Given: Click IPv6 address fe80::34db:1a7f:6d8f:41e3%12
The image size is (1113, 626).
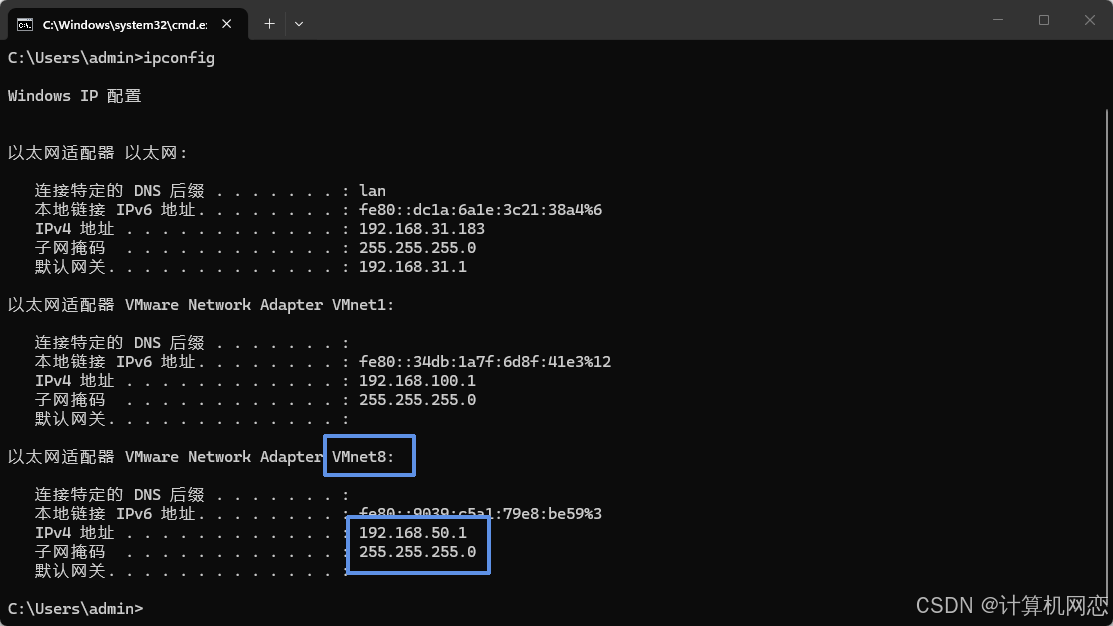Looking at the screenshot, I should [x=485, y=362].
